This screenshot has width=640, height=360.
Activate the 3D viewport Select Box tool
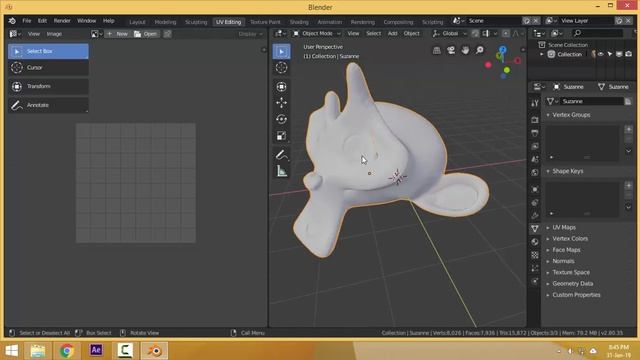click(x=281, y=52)
